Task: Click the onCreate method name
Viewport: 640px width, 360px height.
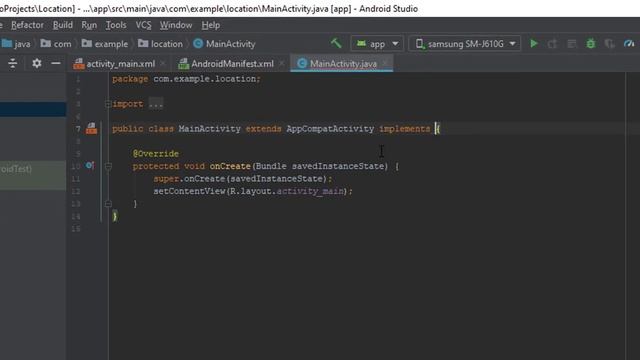Action: (x=230, y=166)
